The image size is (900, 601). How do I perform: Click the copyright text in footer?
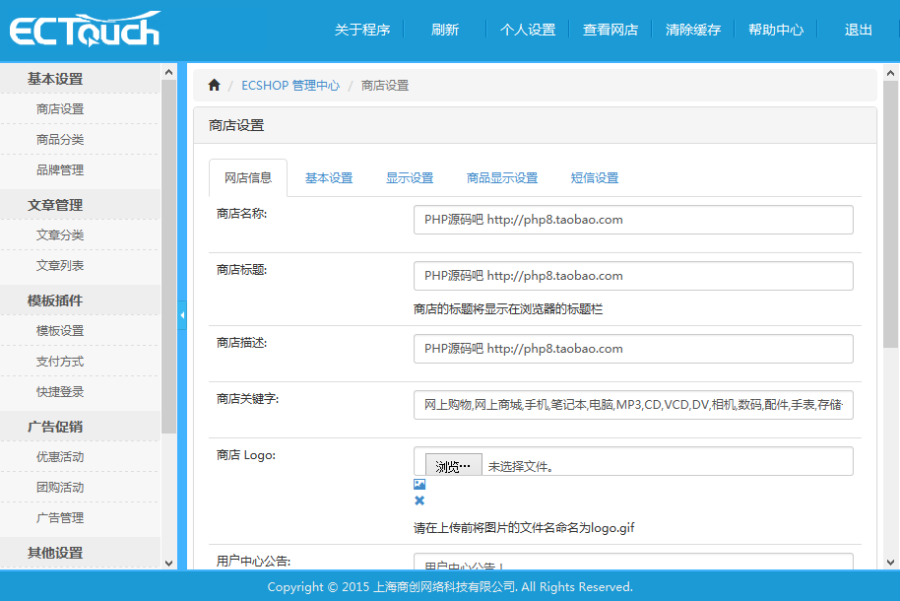(450, 587)
